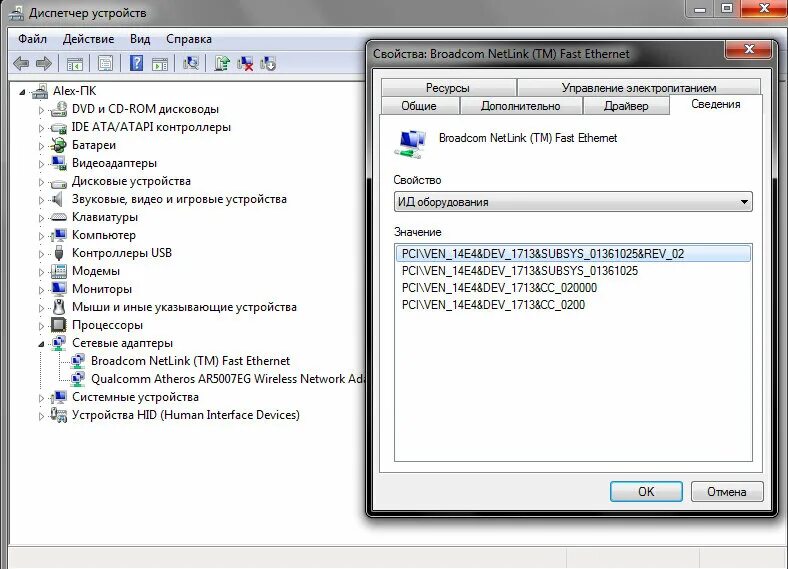Toggle the console tree pane toolbar icon

(x=75, y=64)
